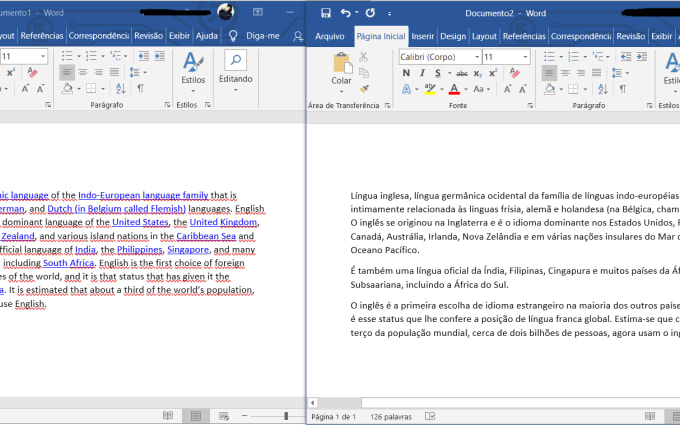
Task: Open the Singapore hyperlink
Action: tap(188, 250)
